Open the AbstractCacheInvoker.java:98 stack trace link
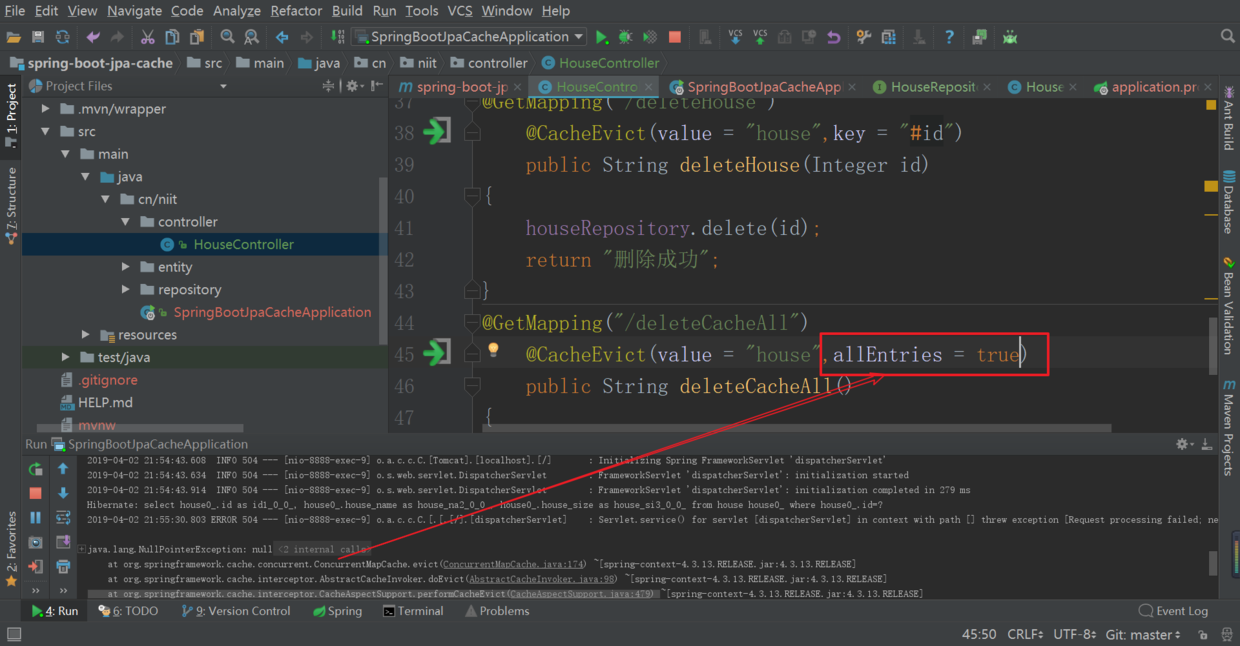This screenshot has height=646, width=1240. [x=541, y=579]
